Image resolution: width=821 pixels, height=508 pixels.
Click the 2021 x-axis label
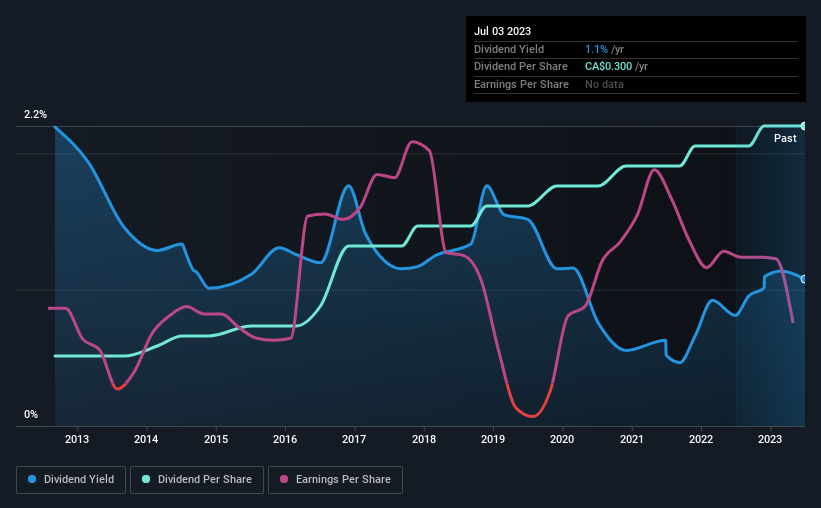pos(631,439)
